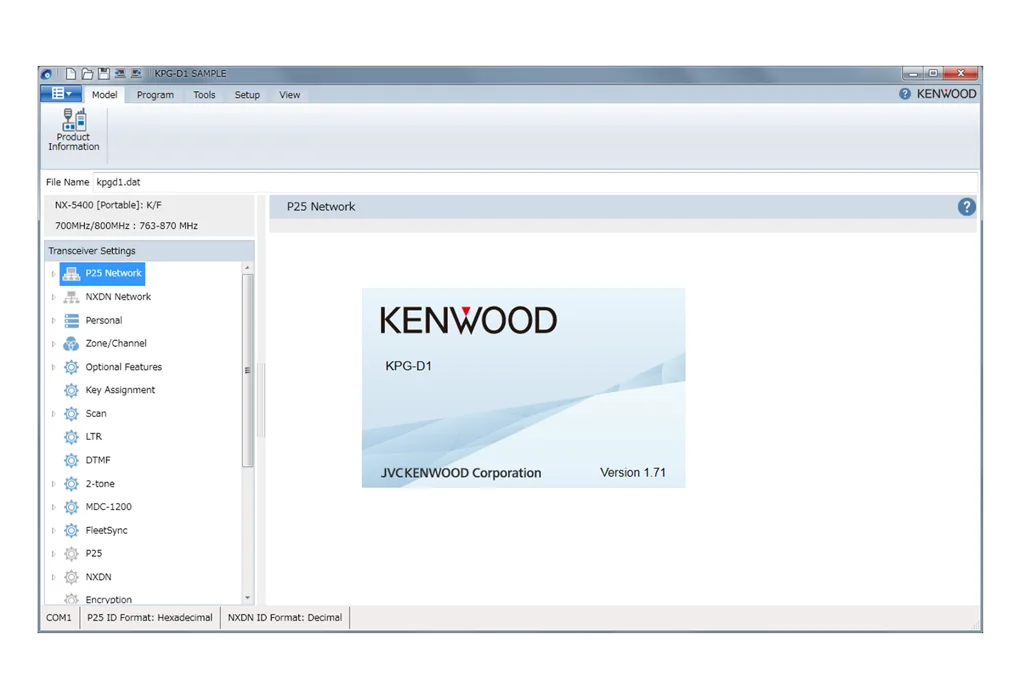Click the NXDN gear icon
Viewport: 1020px width, 700px height.
pos(72,577)
